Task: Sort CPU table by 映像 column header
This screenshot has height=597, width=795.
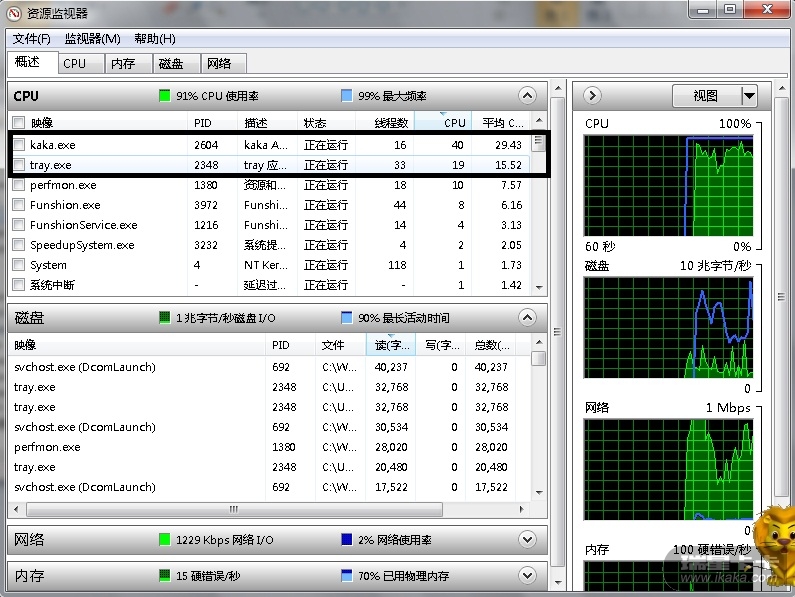Action: [x=106, y=122]
